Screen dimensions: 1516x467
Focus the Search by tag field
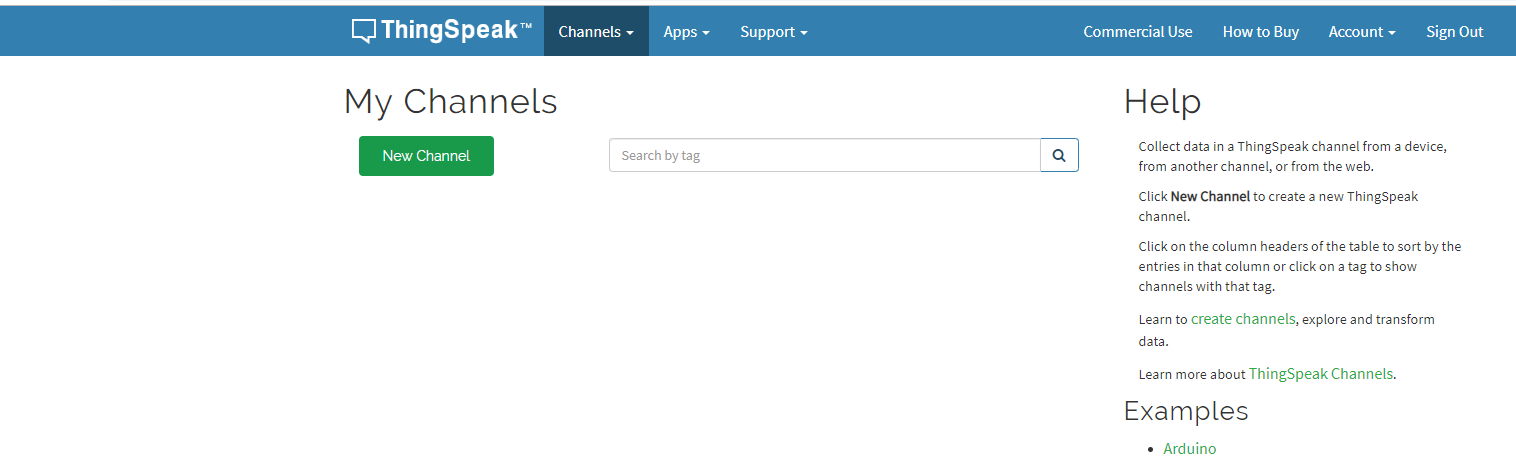(x=825, y=155)
